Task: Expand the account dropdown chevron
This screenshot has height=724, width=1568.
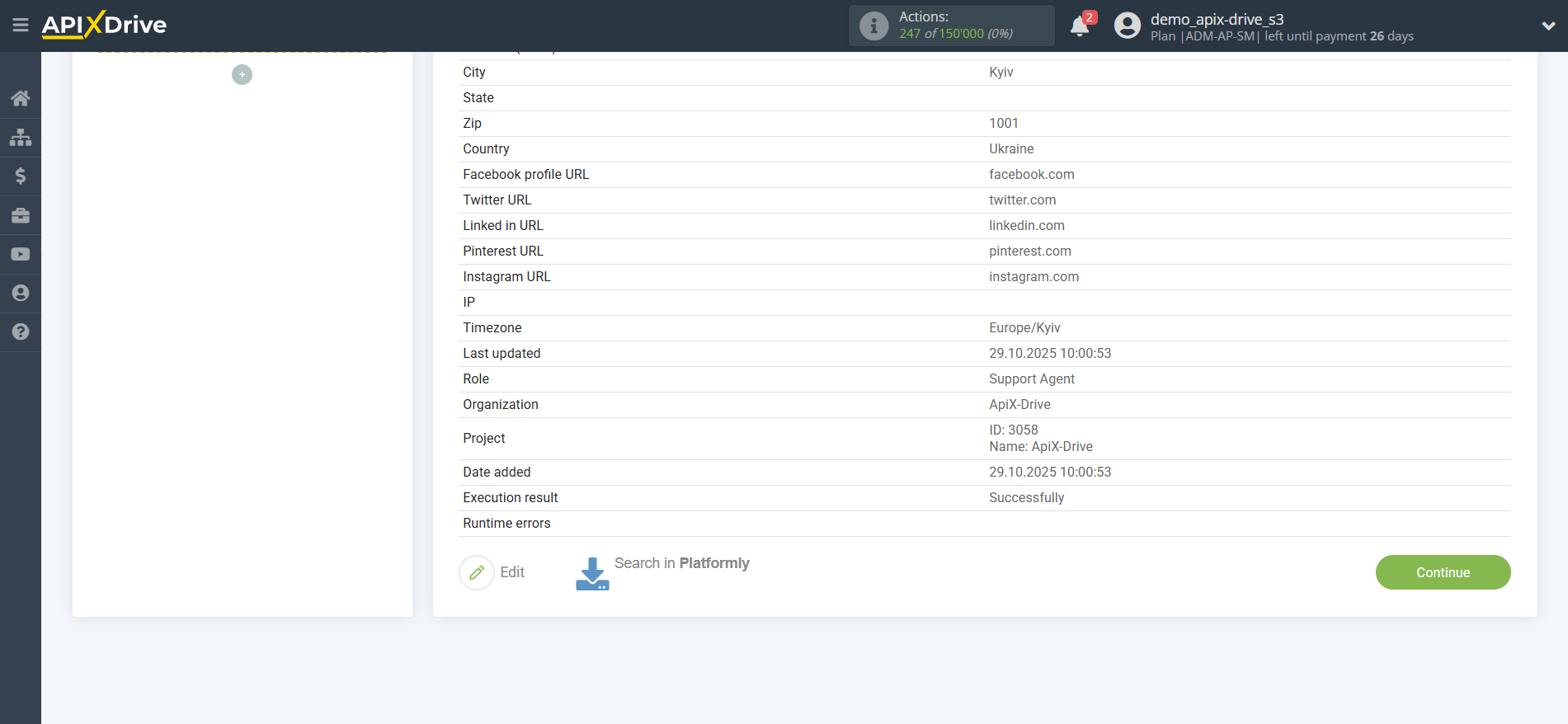Action: click(1548, 26)
